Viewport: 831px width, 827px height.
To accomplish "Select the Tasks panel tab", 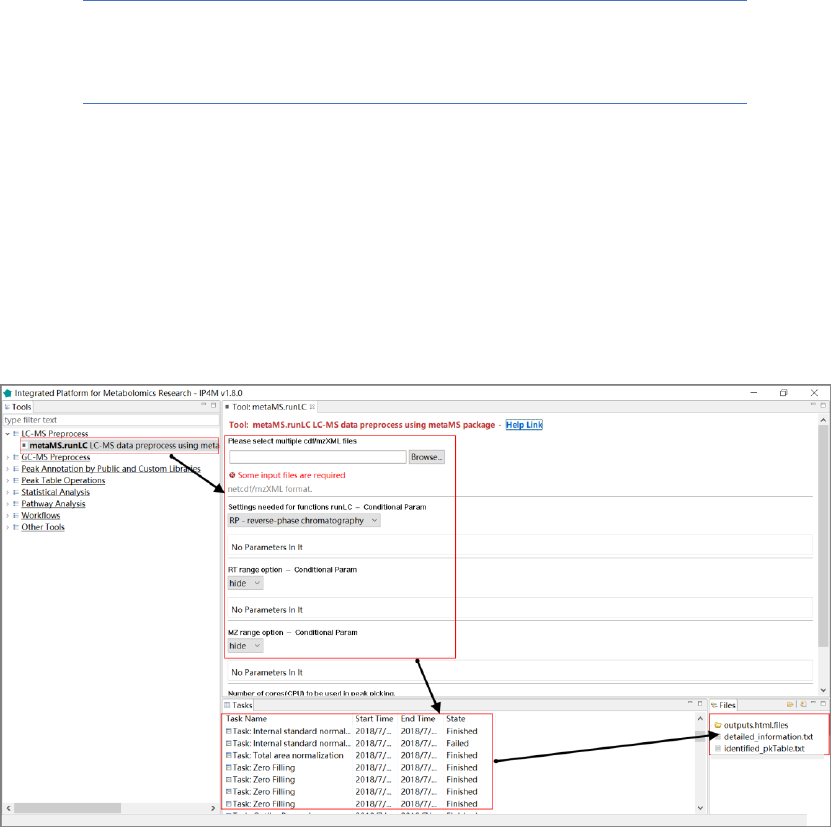I will (238, 705).
